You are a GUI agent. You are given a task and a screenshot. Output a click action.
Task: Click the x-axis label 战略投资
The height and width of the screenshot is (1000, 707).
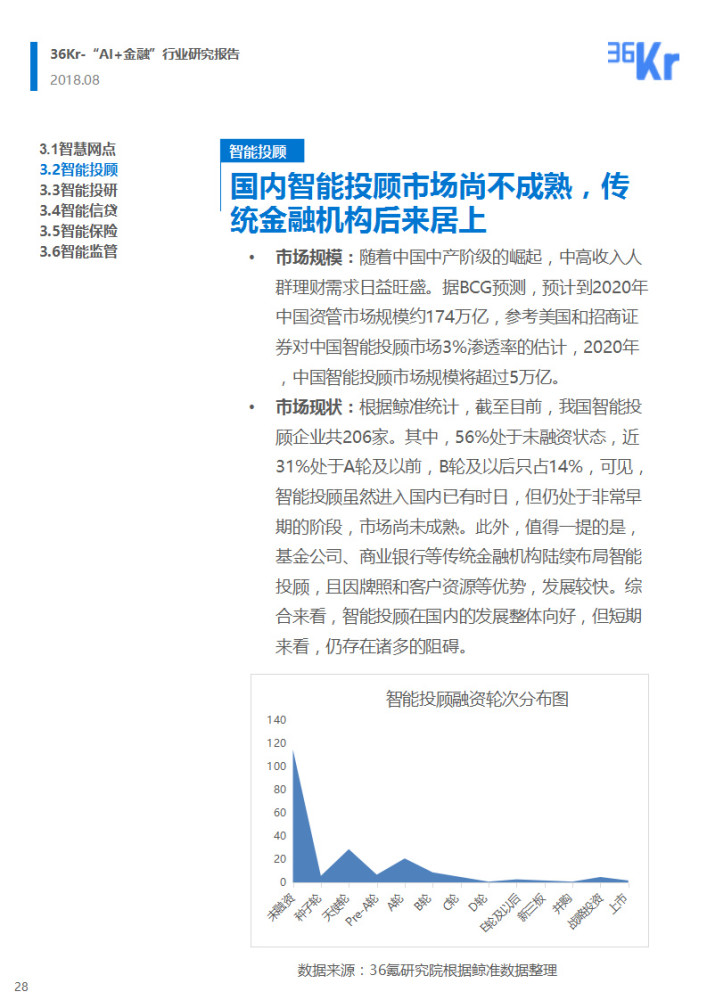585,911
